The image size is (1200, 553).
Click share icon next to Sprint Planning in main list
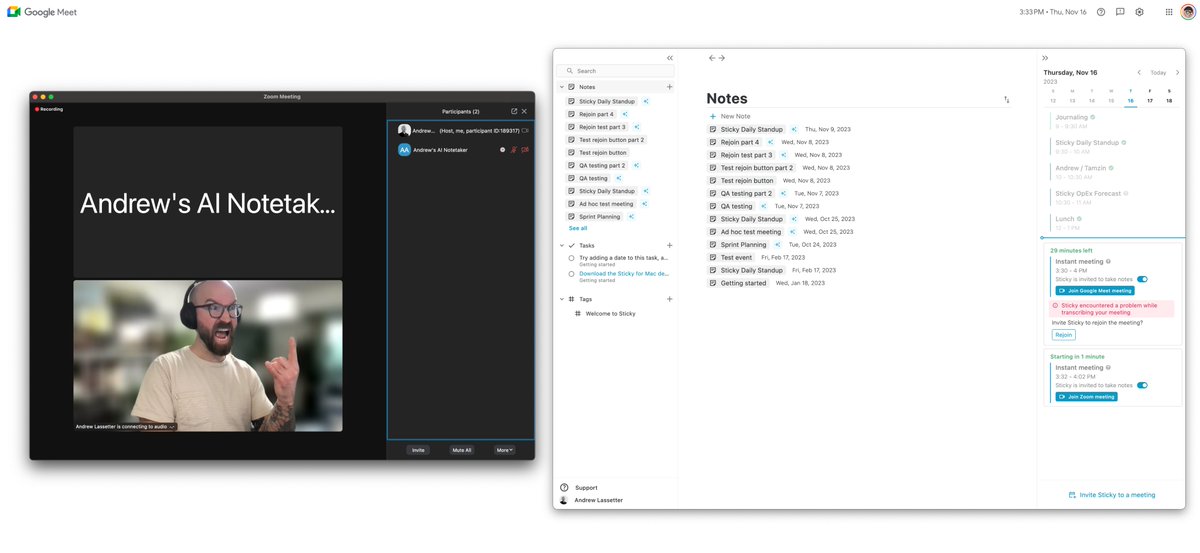(777, 244)
